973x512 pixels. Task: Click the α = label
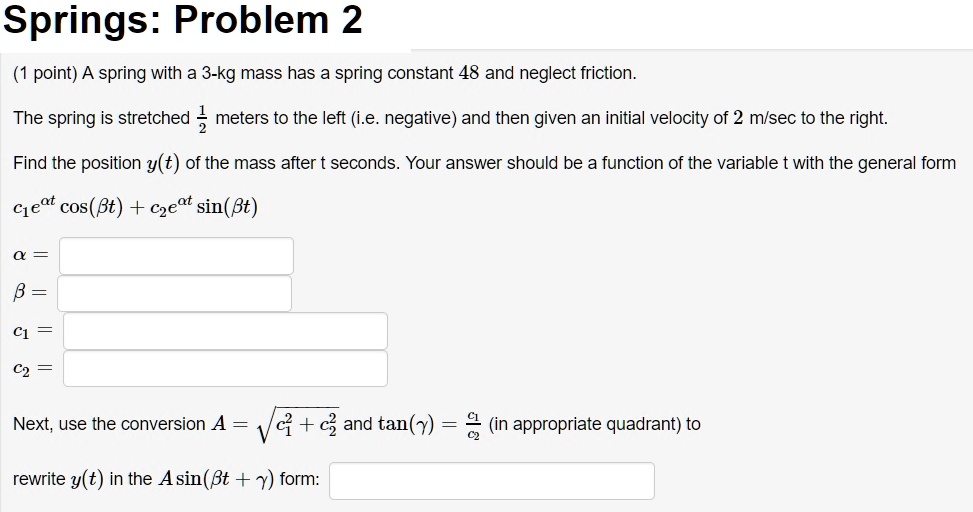click(x=31, y=257)
